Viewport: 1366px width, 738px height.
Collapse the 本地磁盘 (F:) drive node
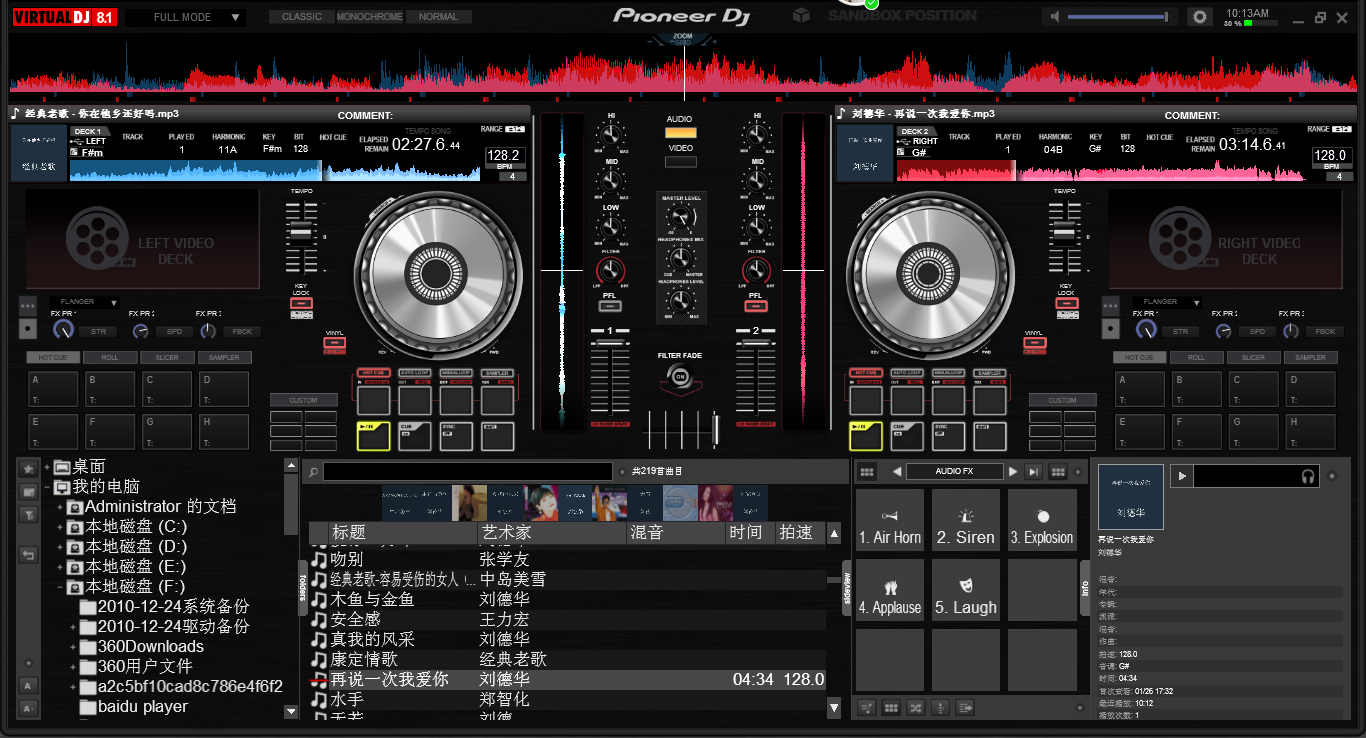click(x=60, y=587)
